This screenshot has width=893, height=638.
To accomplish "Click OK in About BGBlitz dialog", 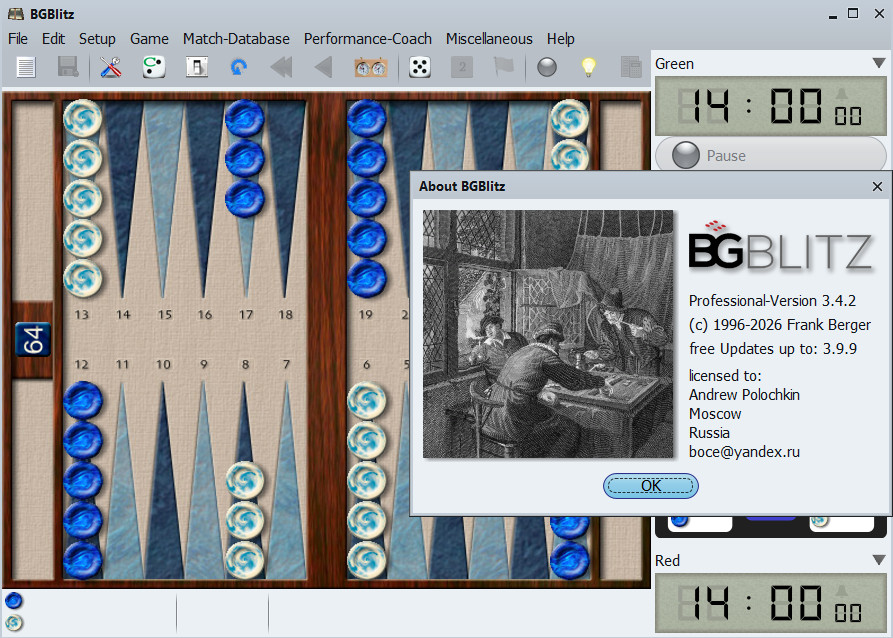I will [x=650, y=486].
